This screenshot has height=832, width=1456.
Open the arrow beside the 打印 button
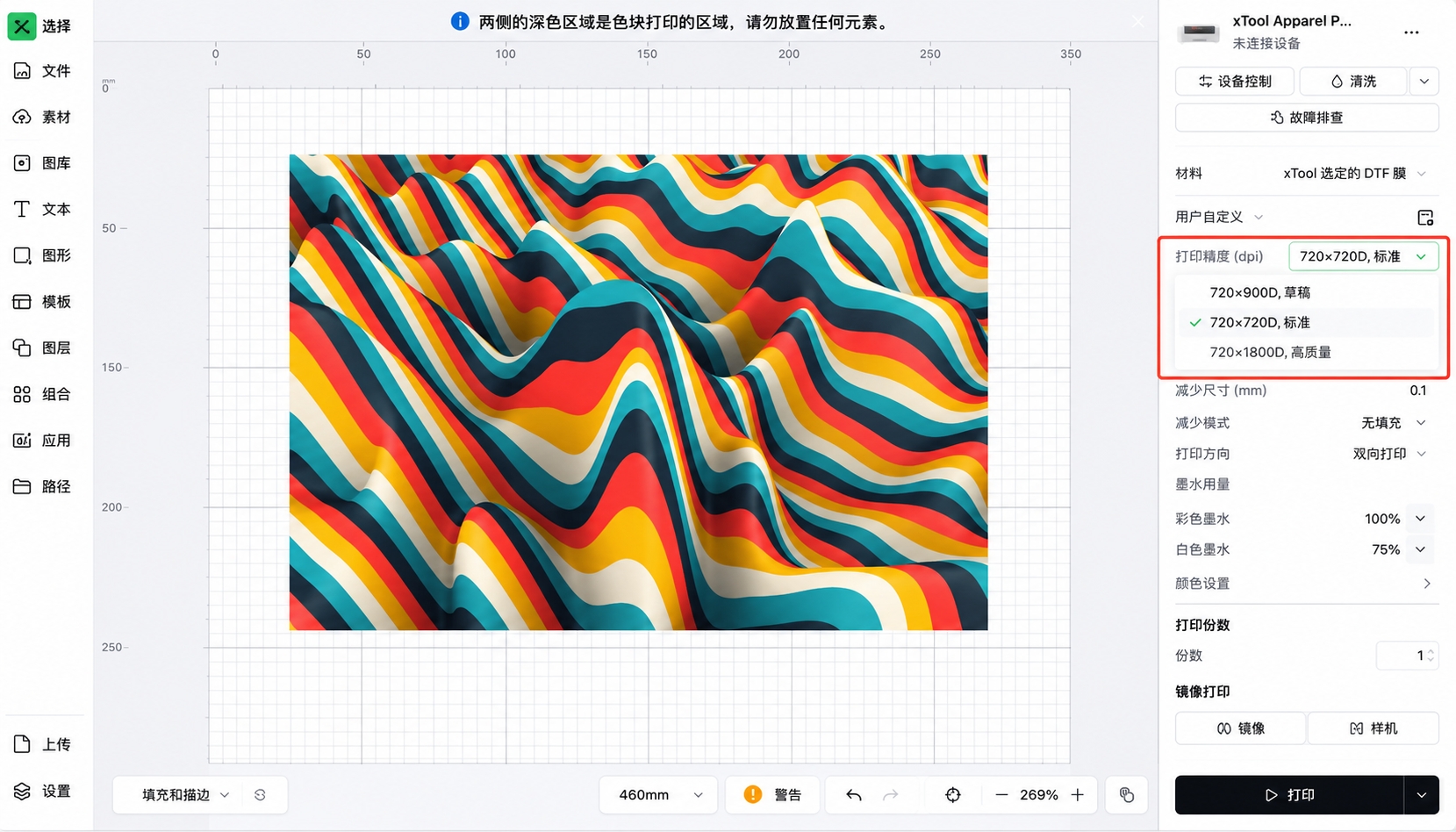1421,794
